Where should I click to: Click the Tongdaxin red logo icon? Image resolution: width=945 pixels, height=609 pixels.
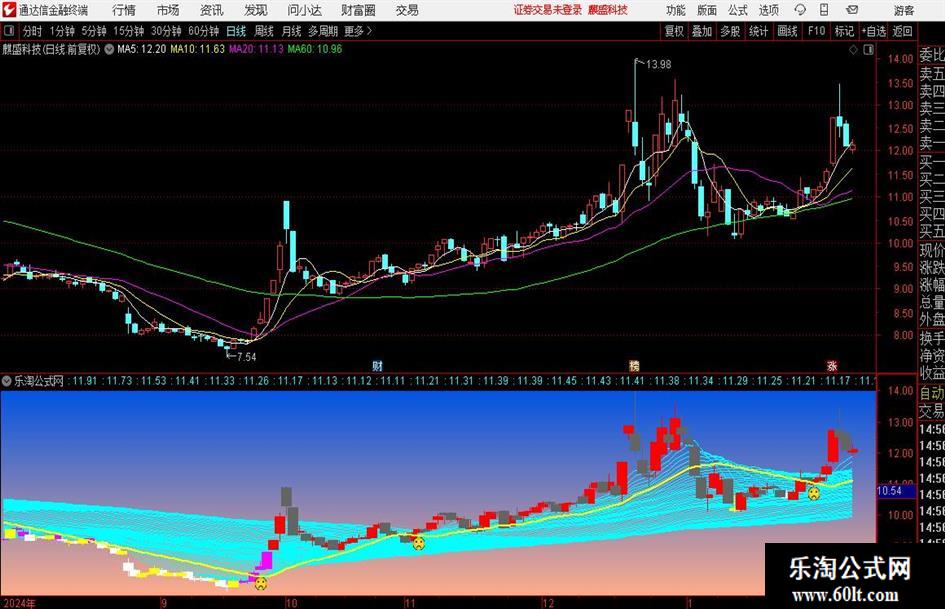coord(9,10)
